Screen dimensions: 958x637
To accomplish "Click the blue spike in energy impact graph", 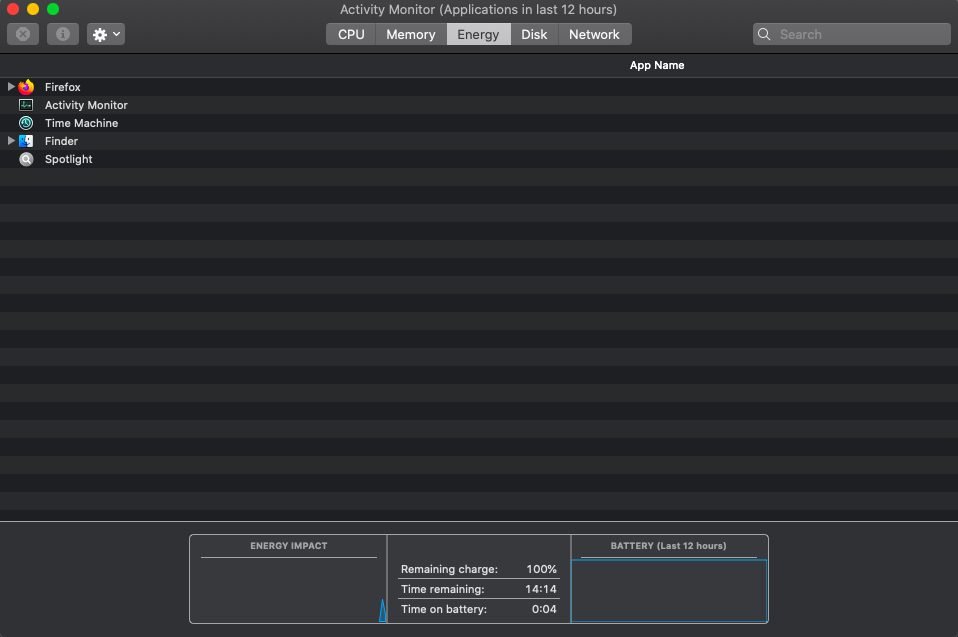I will click(x=382, y=610).
